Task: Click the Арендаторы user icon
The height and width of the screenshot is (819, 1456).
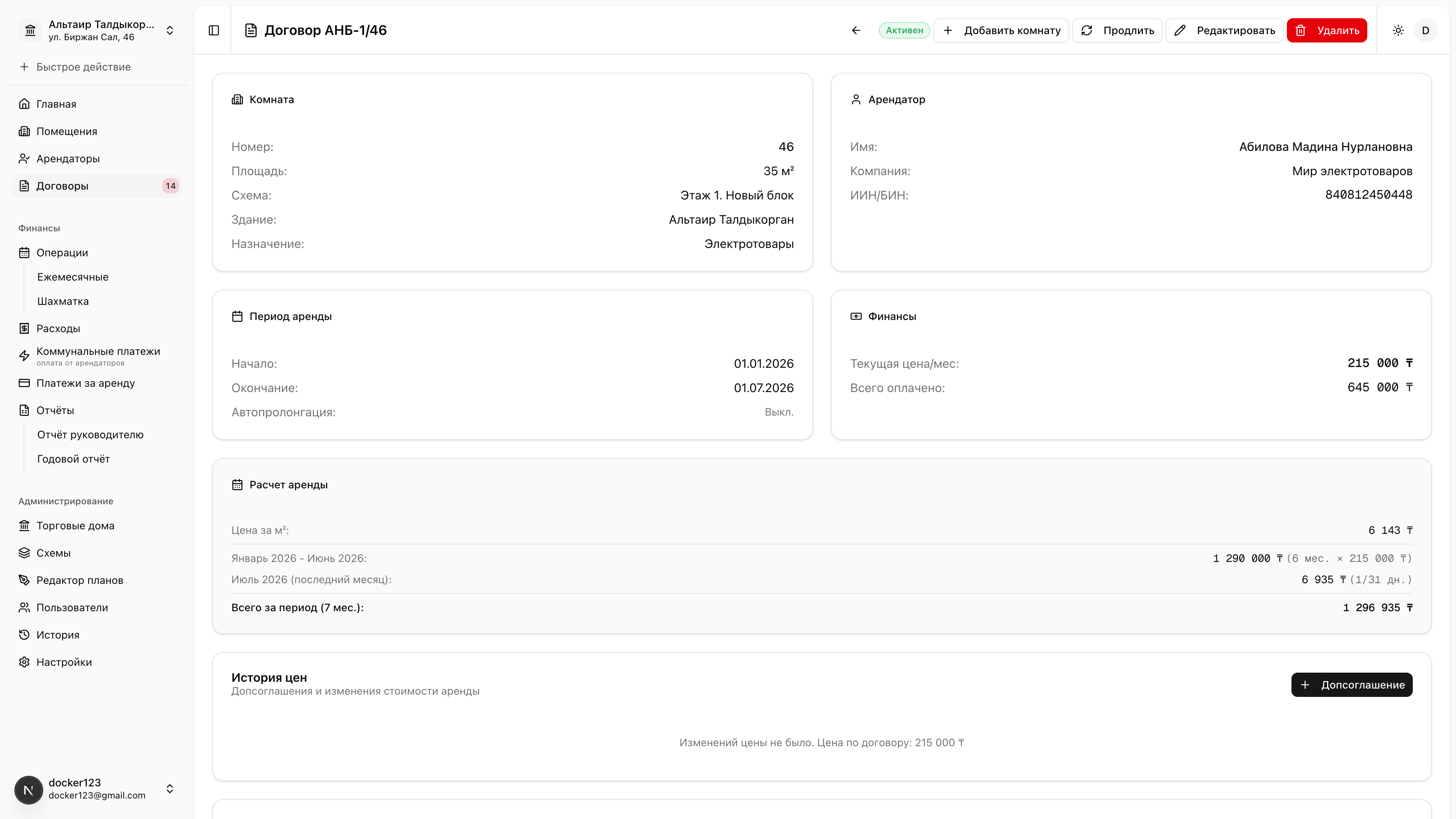Action: [24, 159]
